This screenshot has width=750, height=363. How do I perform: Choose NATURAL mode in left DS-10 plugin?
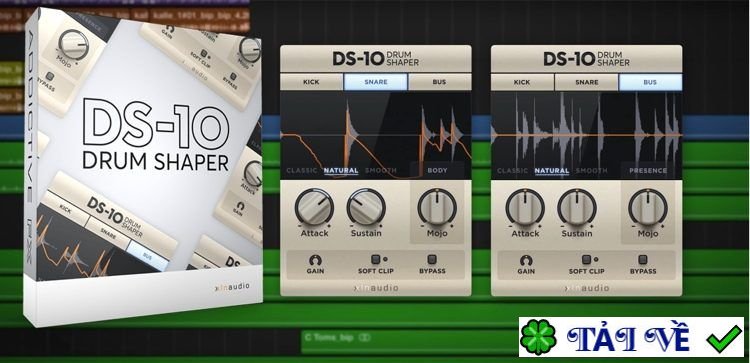point(341,170)
